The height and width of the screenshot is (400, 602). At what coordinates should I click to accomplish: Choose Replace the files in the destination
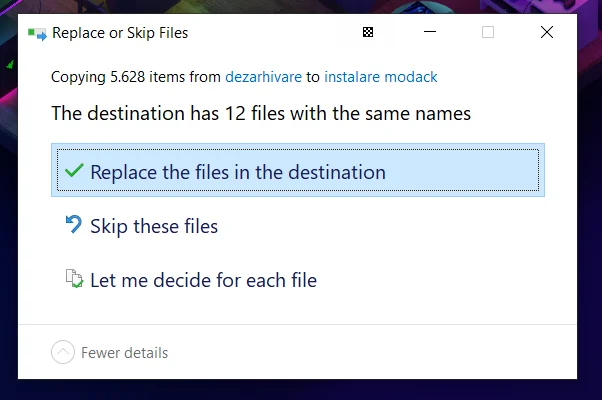[x=298, y=170]
